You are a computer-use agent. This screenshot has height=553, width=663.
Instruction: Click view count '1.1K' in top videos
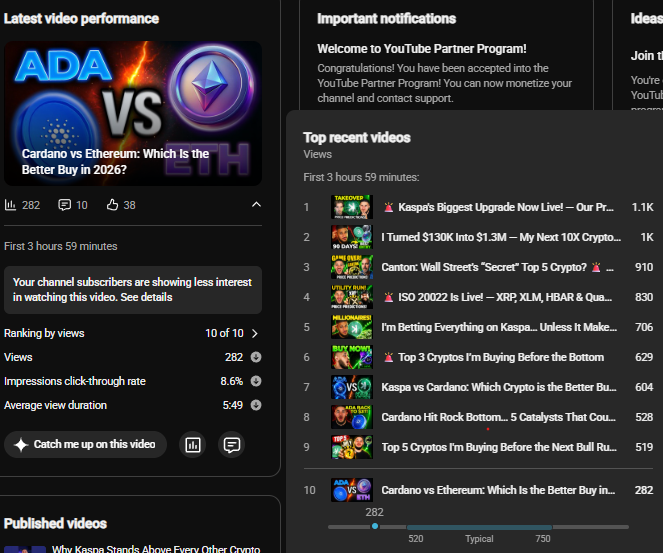point(642,207)
